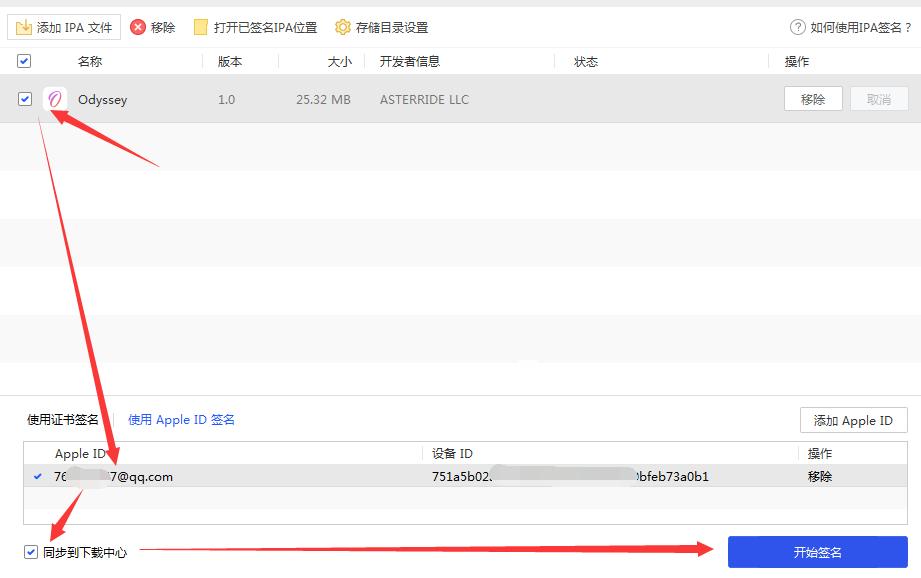Click the Odyssey app icon

pyautogui.click(x=55, y=99)
